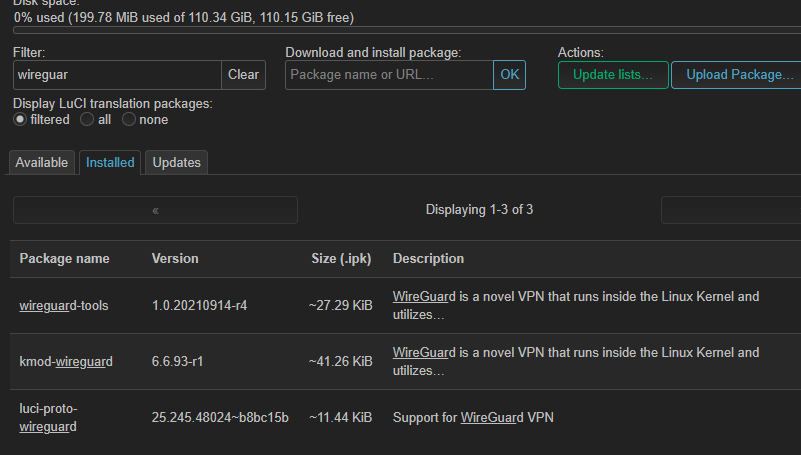Click the Version column header
The height and width of the screenshot is (455, 801).
[x=175, y=258]
